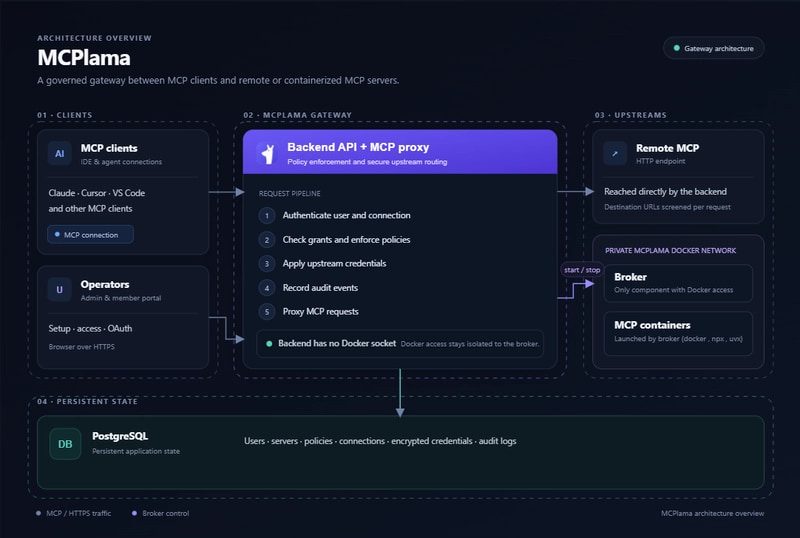Click step 3 number circle
The image size is (800, 538).
pyautogui.click(x=266, y=264)
